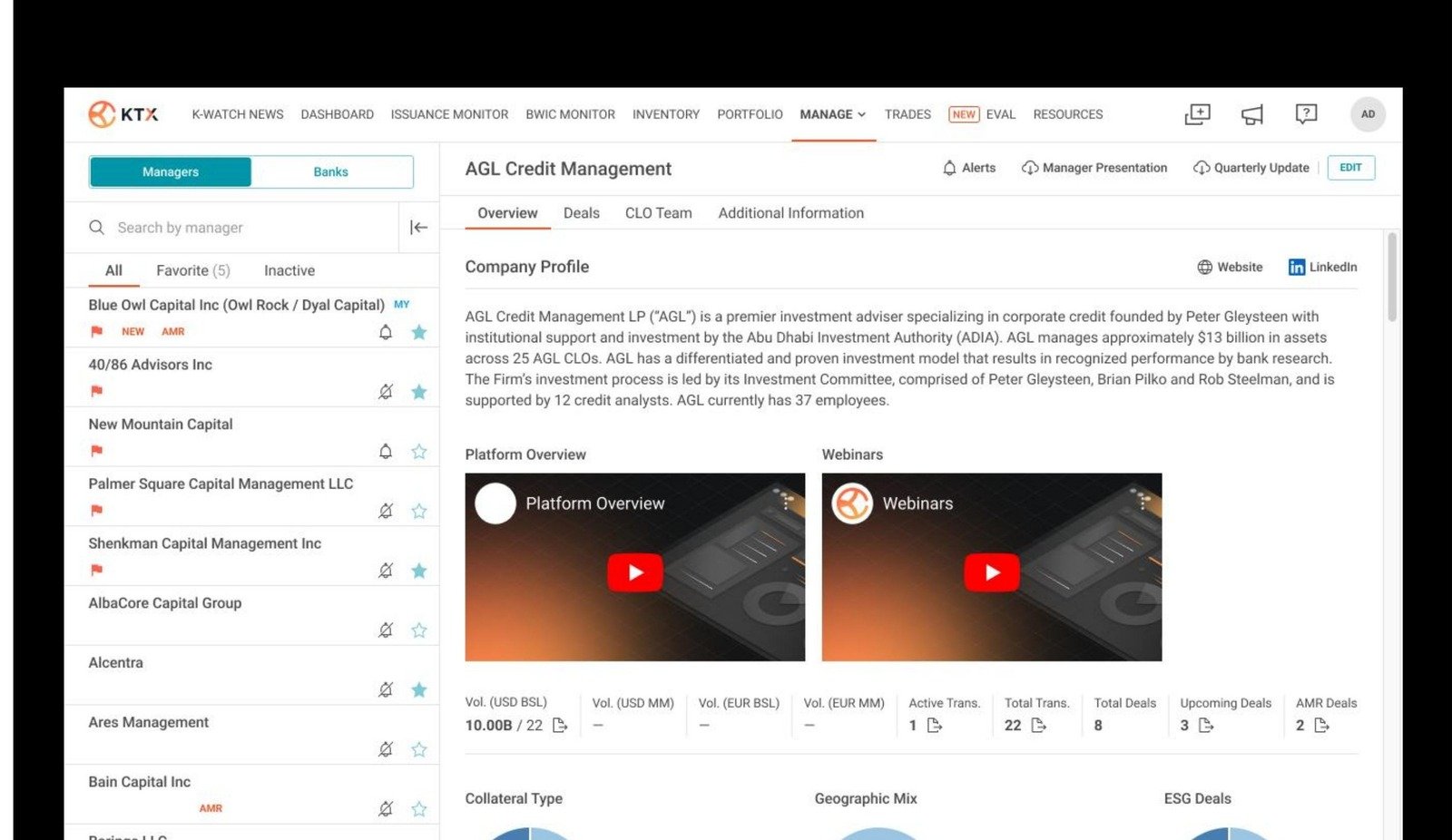Screen dimensions: 1452x840
Task: Export Upcoming Deals data icon
Action: [1206, 725]
